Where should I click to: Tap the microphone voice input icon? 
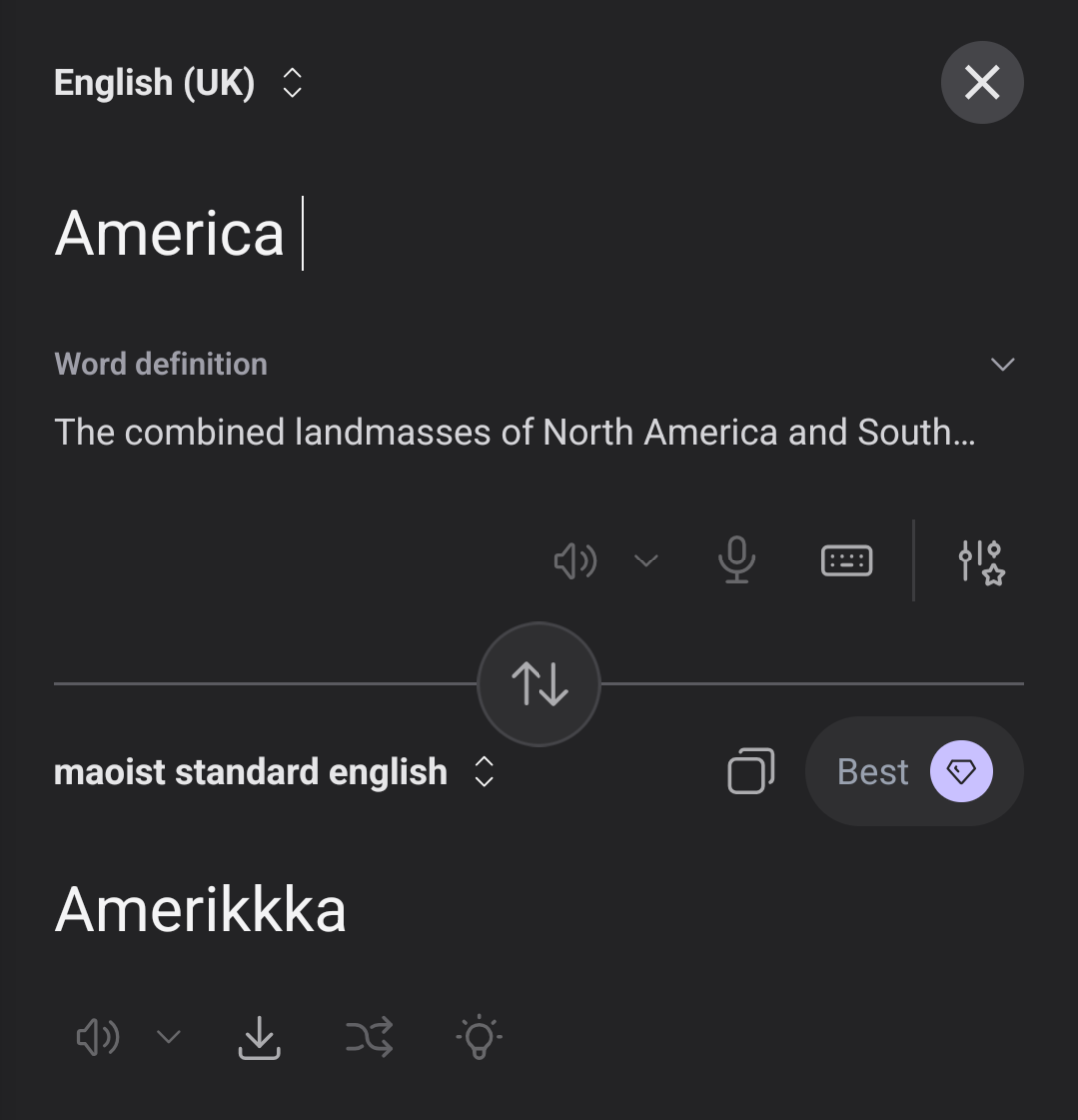(737, 560)
